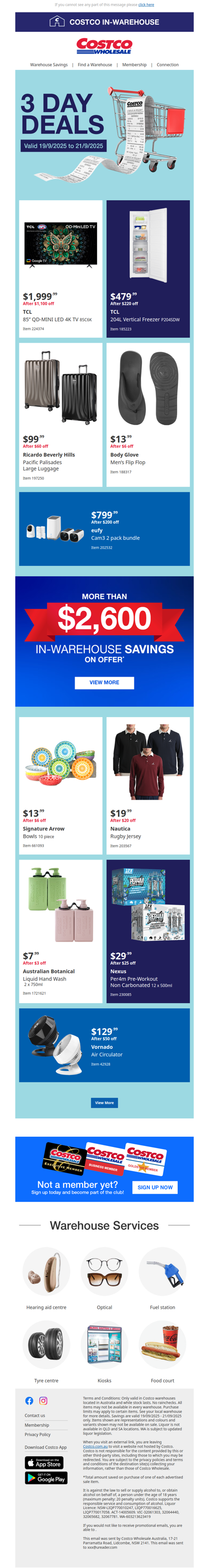Go to Find a Warehouse
209x1568 pixels.
coord(95,65)
